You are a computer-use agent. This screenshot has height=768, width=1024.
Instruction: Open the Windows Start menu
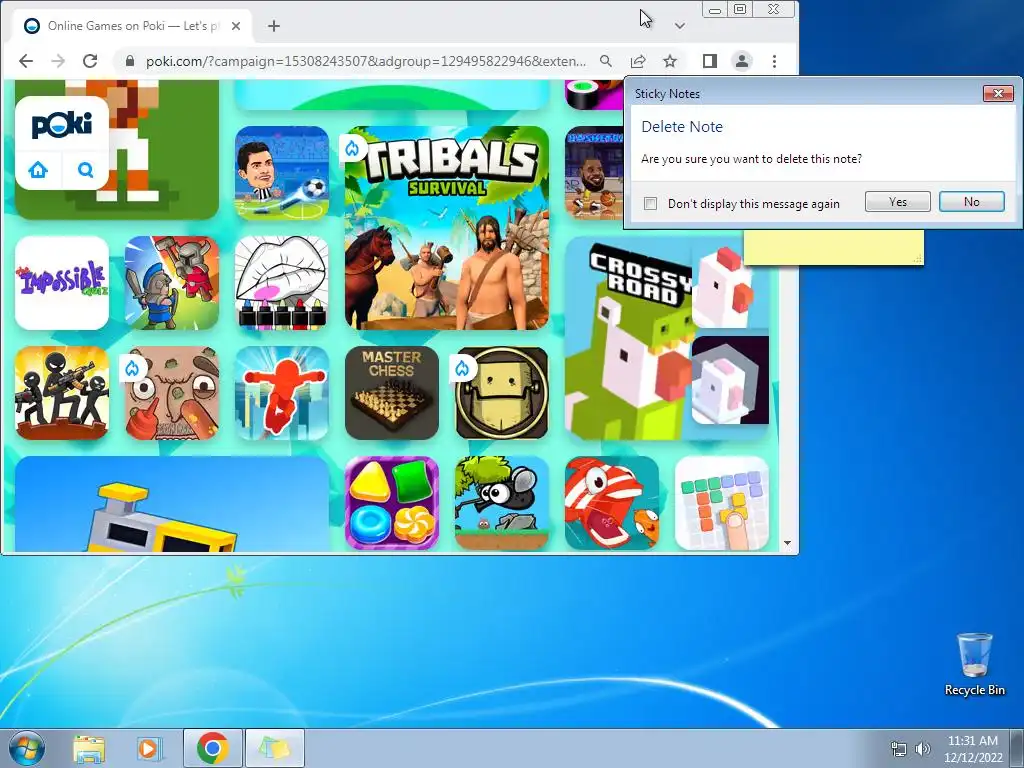click(27, 748)
